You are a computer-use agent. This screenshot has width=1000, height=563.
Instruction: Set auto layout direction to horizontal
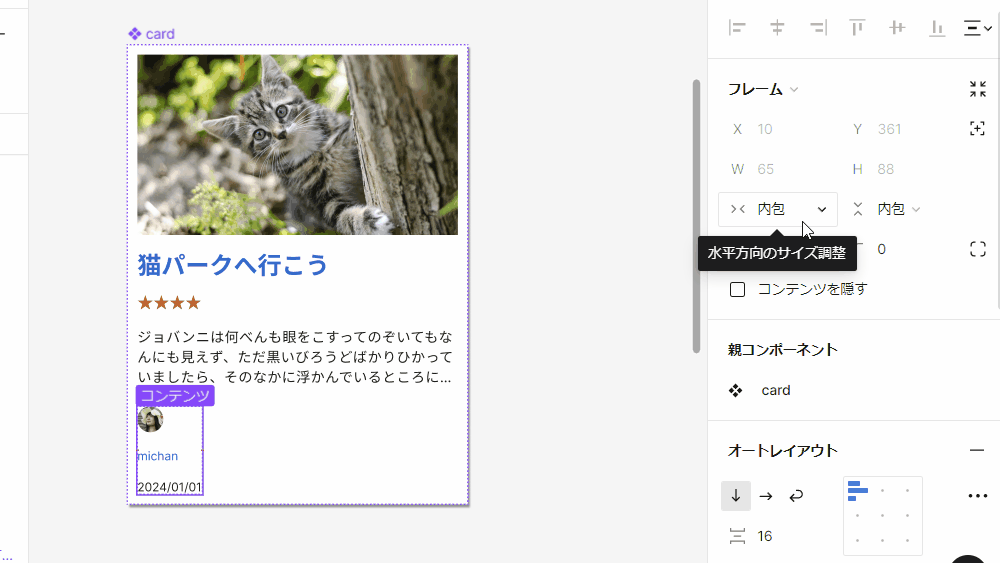(766, 496)
